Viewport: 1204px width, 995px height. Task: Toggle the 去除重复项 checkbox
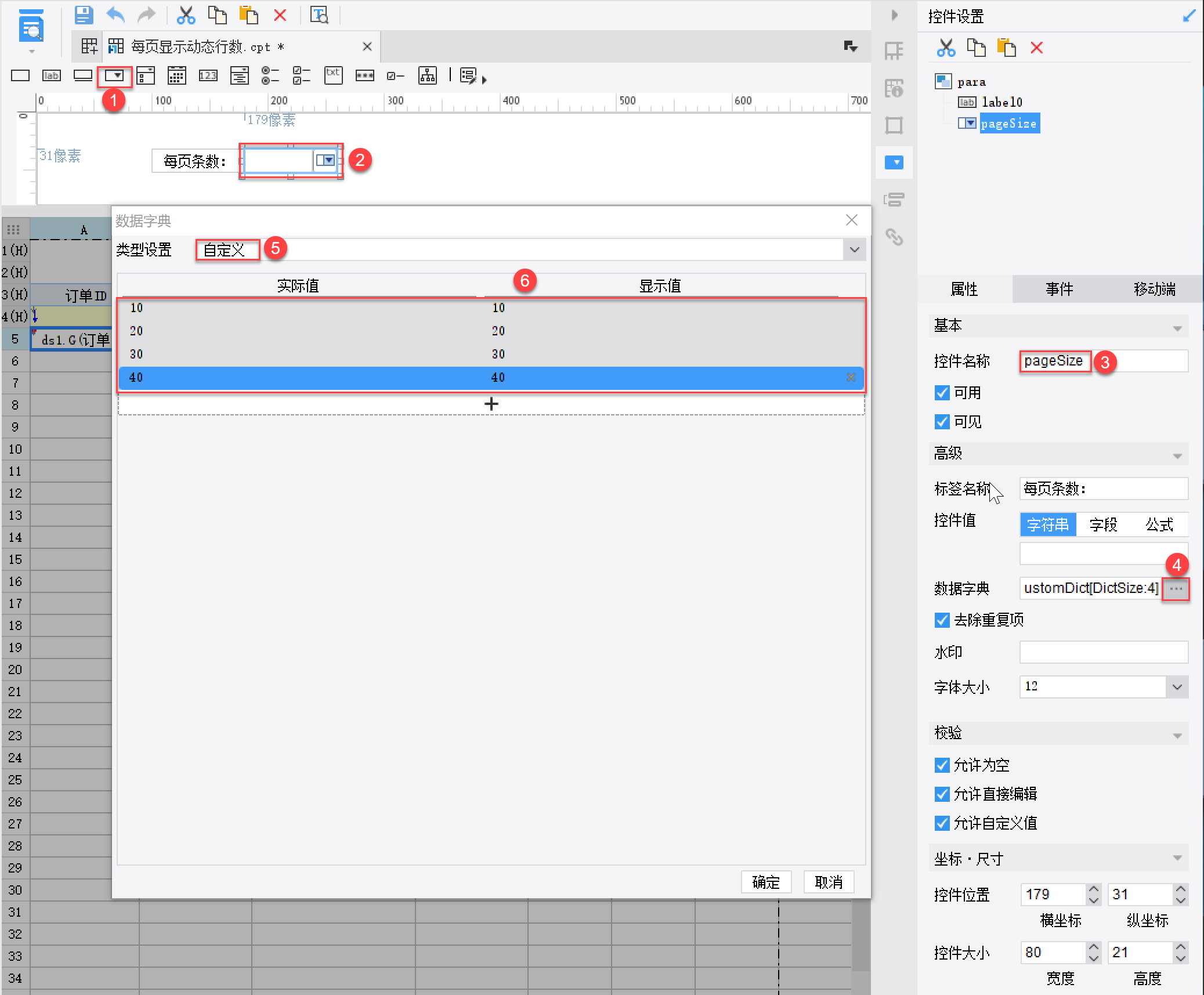(942, 620)
